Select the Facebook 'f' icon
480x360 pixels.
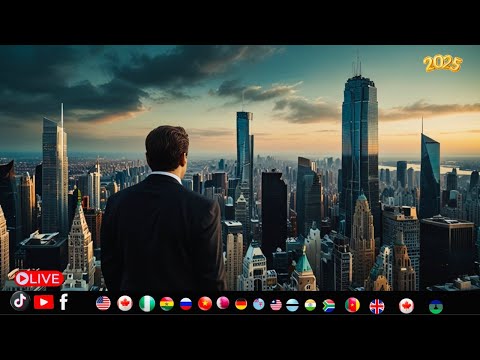pyautogui.click(x=64, y=302)
